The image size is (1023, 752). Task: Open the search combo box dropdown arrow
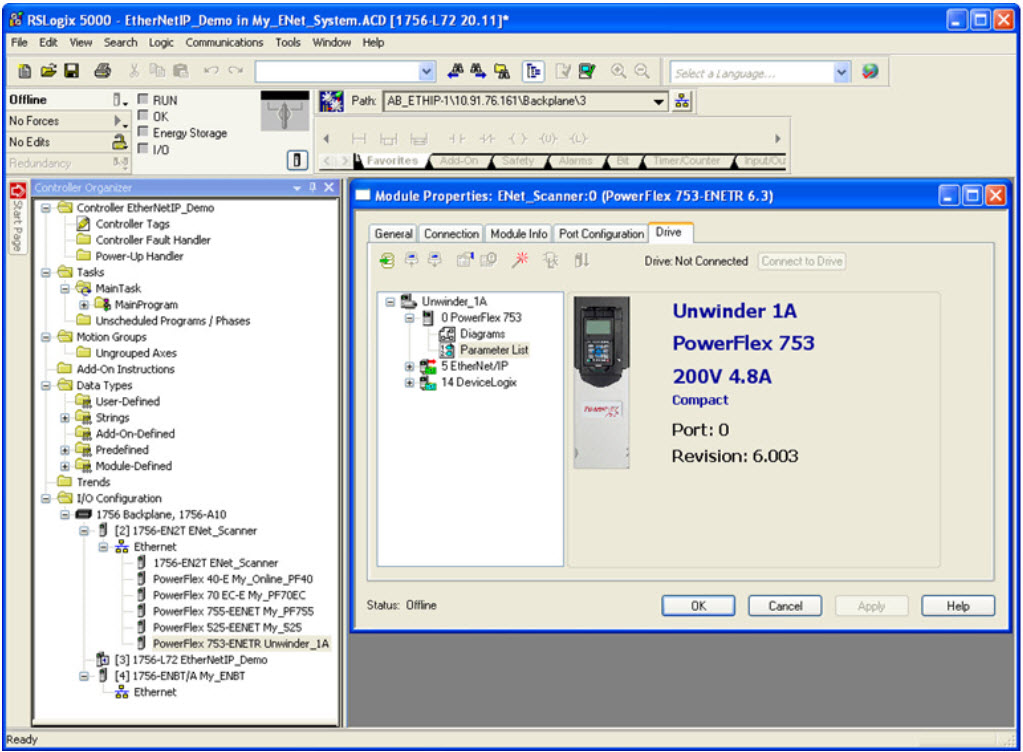coord(427,71)
